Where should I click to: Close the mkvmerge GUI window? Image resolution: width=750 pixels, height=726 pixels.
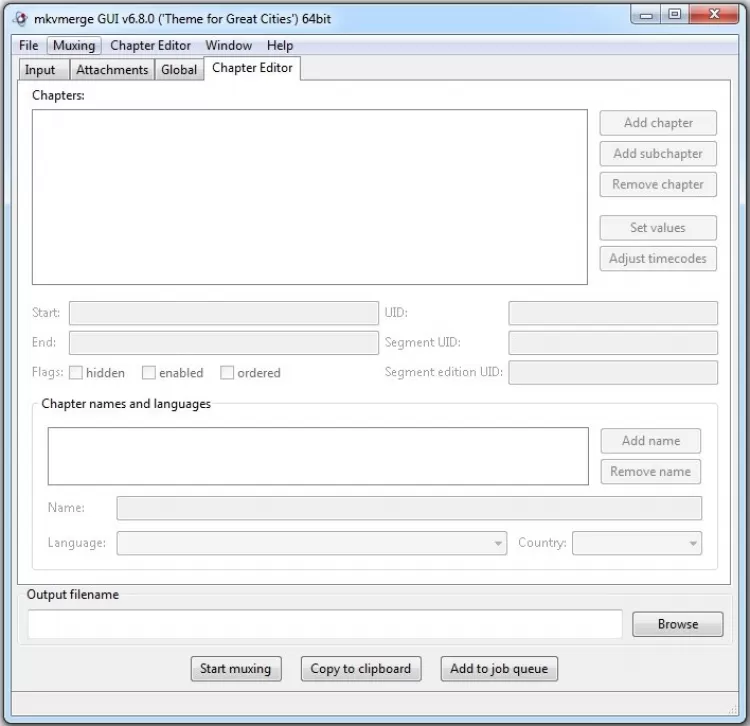714,14
